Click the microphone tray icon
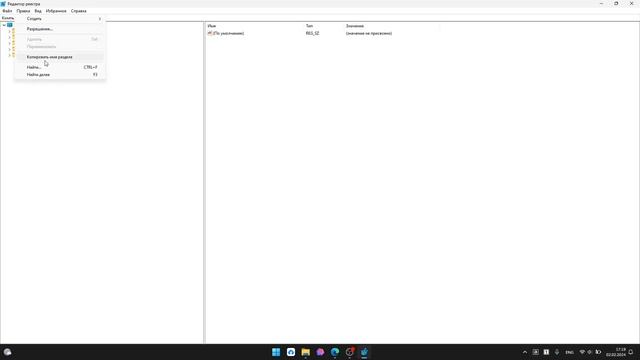This screenshot has height=360, width=640. click(557, 352)
